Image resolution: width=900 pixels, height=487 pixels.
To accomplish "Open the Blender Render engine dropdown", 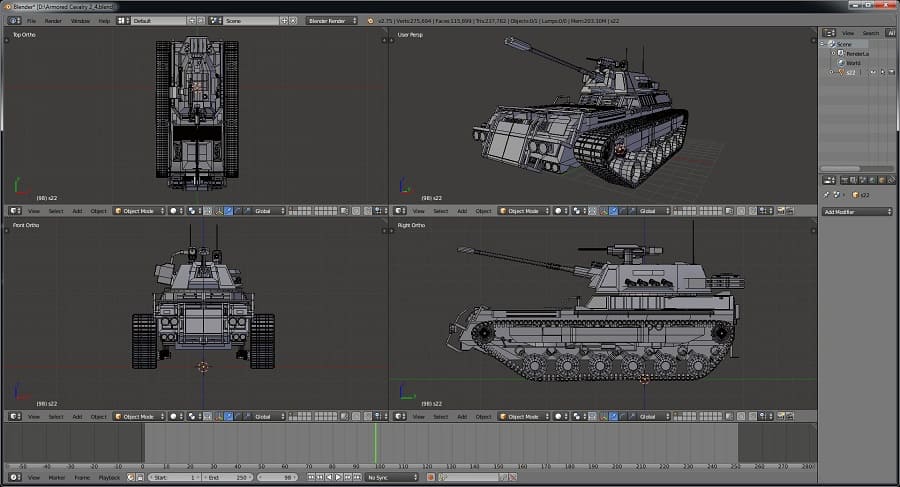I will (x=331, y=20).
